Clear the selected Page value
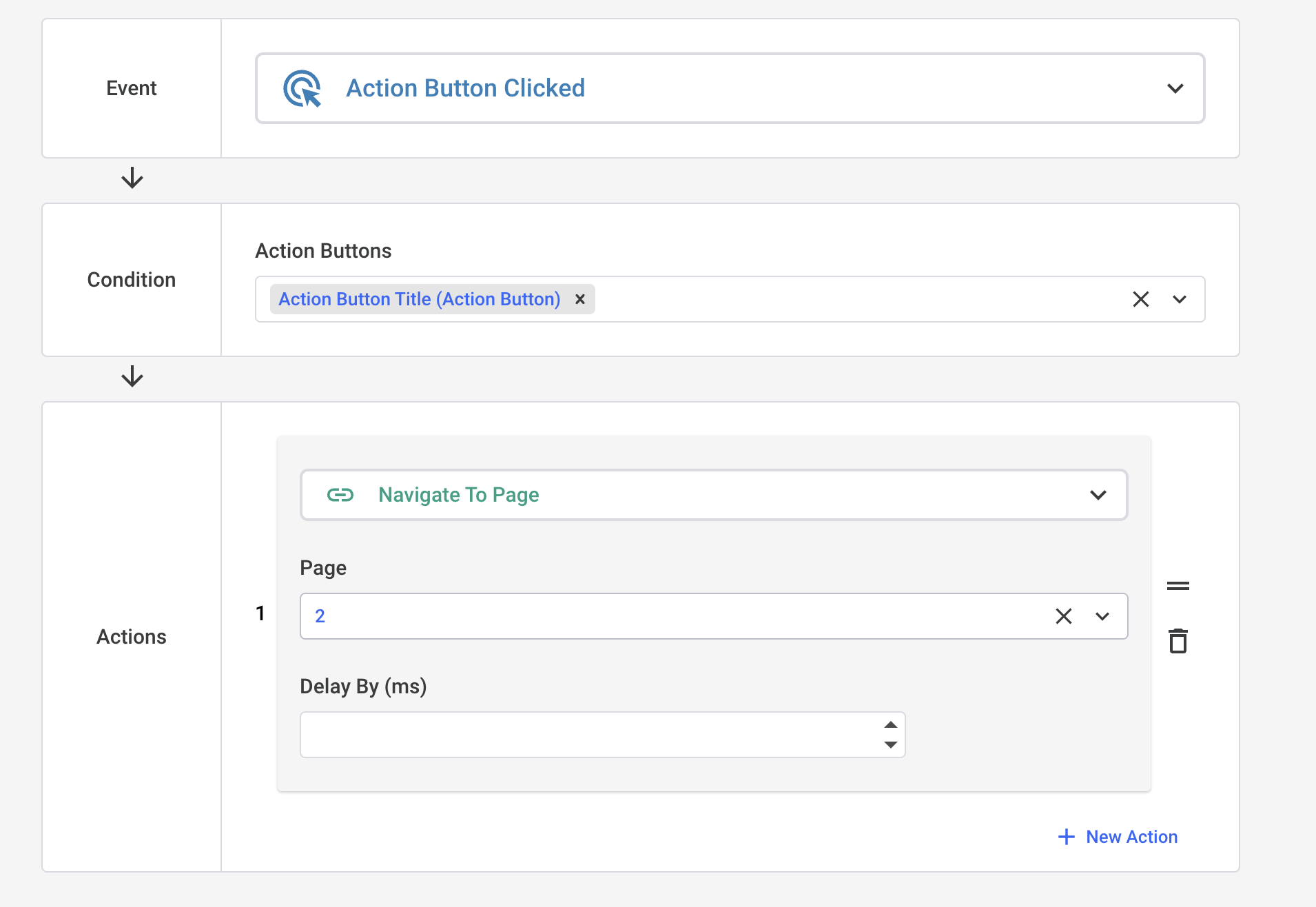 click(1064, 616)
